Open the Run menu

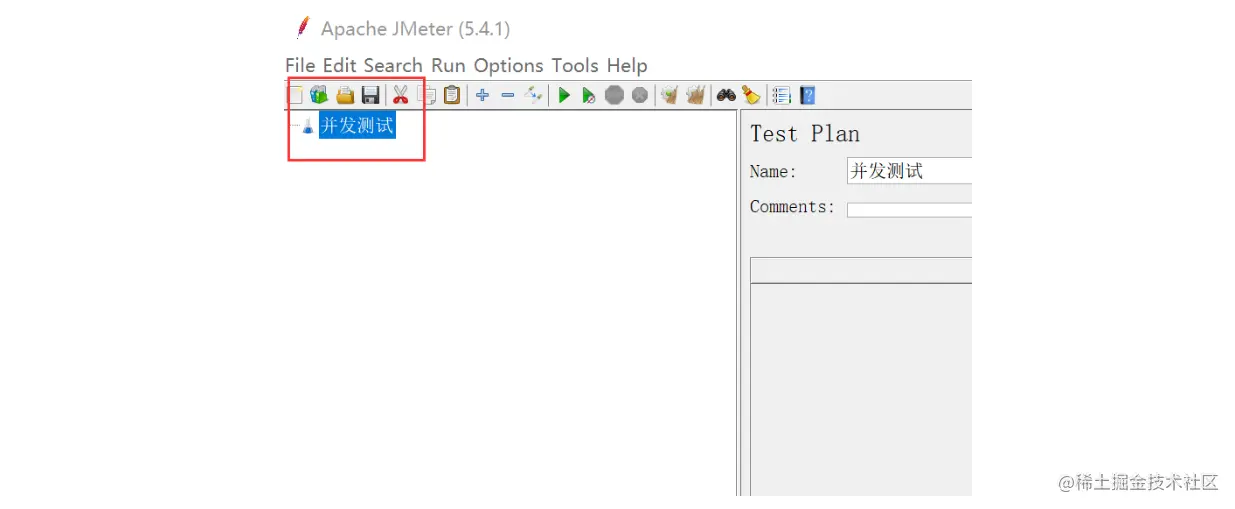pos(448,65)
